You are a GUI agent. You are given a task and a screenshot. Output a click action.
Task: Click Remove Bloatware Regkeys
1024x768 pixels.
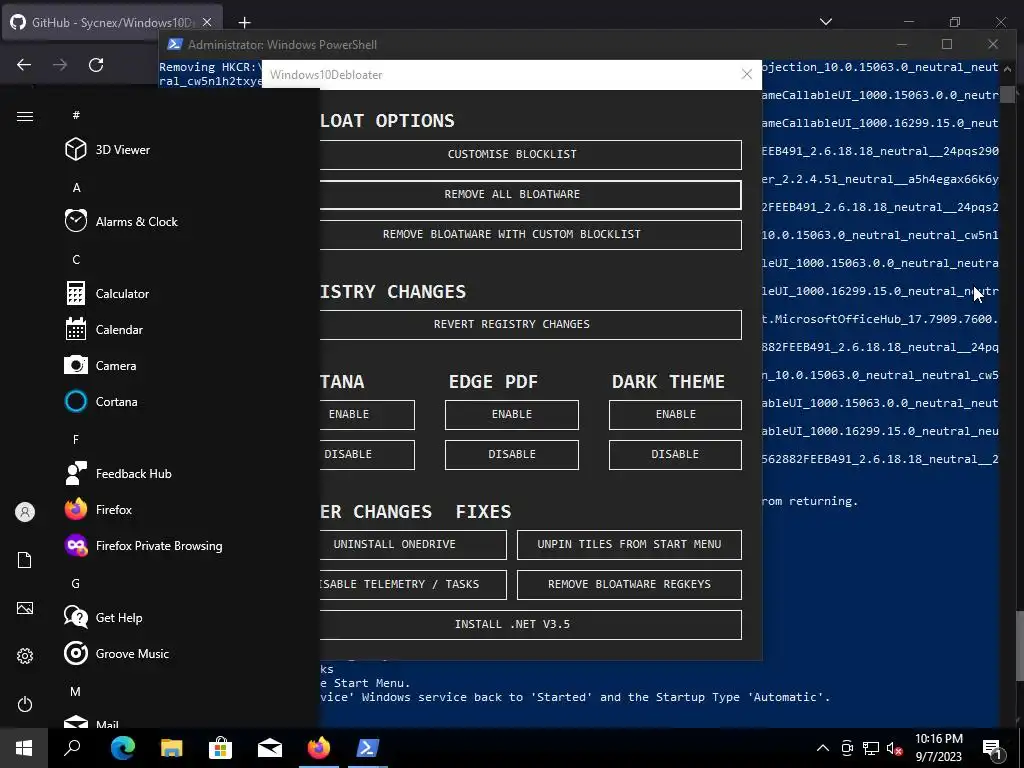pos(630,584)
